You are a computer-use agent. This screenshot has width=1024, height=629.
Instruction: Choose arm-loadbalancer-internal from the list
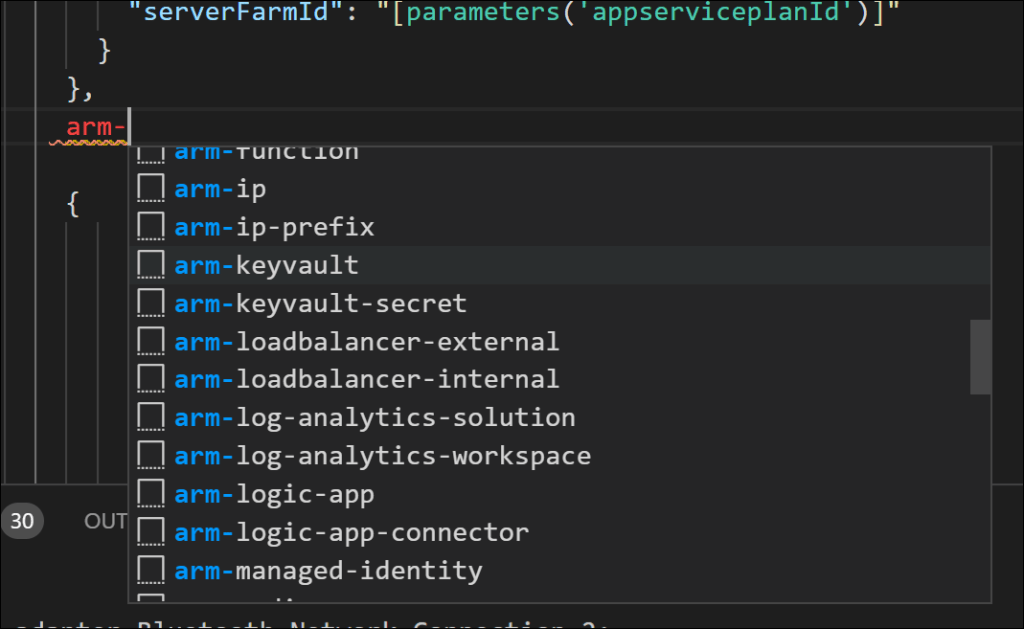(366, 379)
